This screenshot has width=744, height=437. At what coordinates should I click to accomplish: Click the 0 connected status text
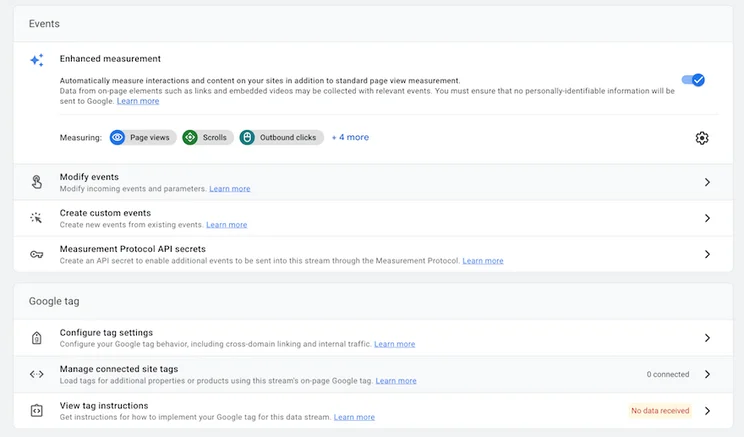(668, 374)
